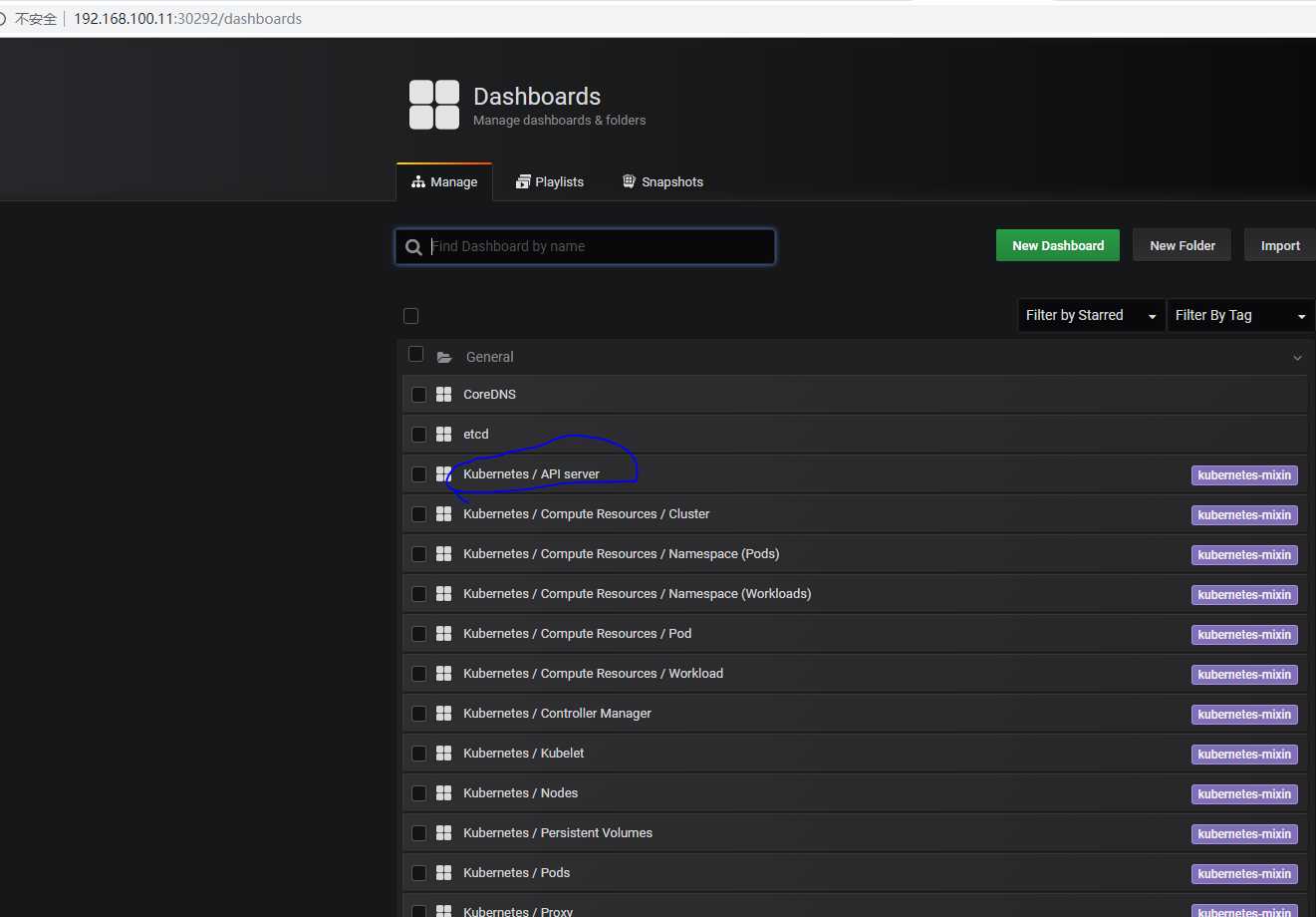Check the Kubernetes / Persistent Volumes checkbox

tap(418, 833)
